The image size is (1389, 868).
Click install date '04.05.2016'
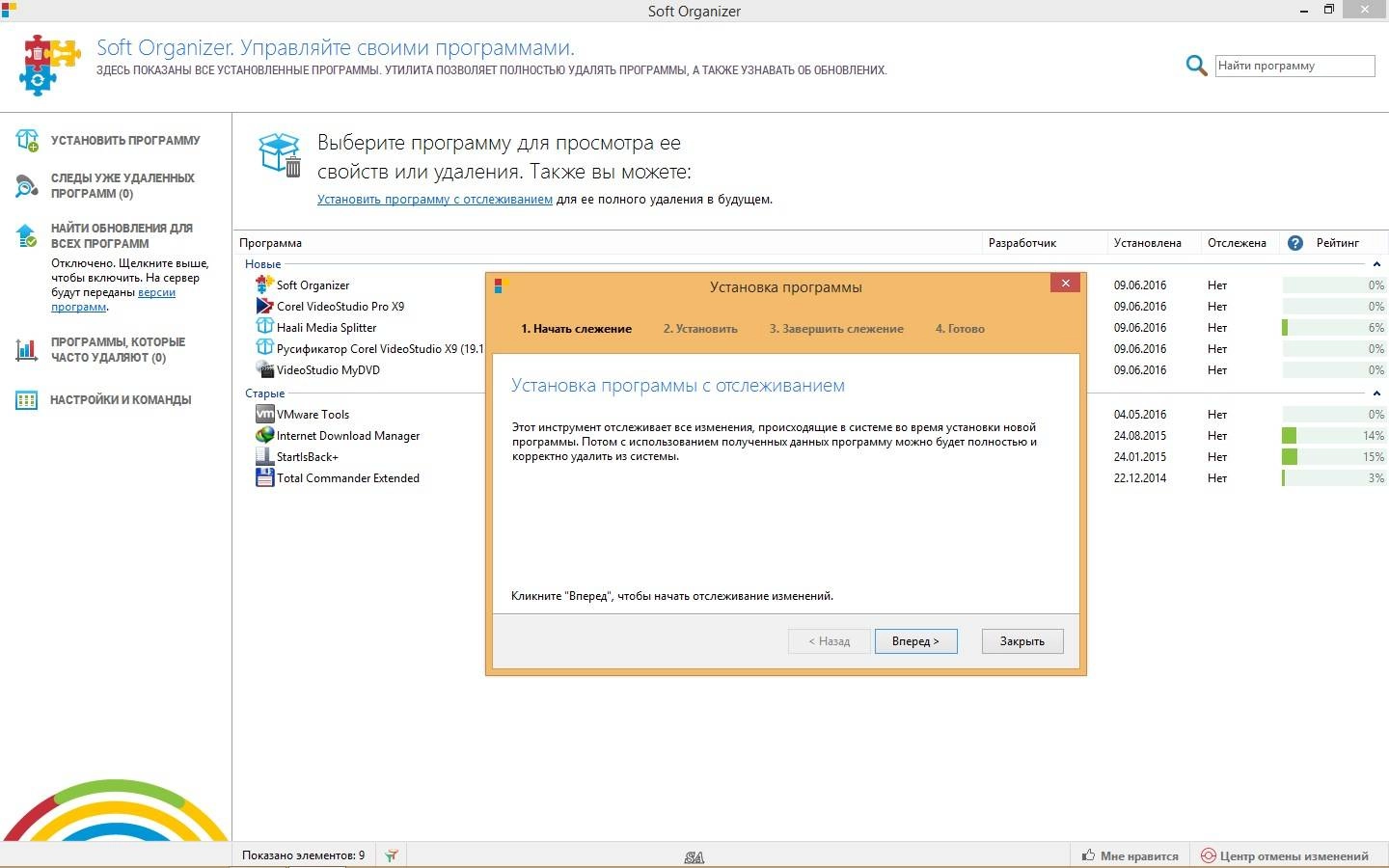[1140, 415]
